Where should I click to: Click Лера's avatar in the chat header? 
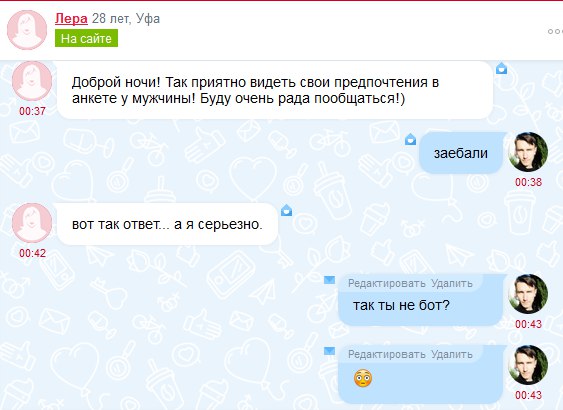click(27, 30)
